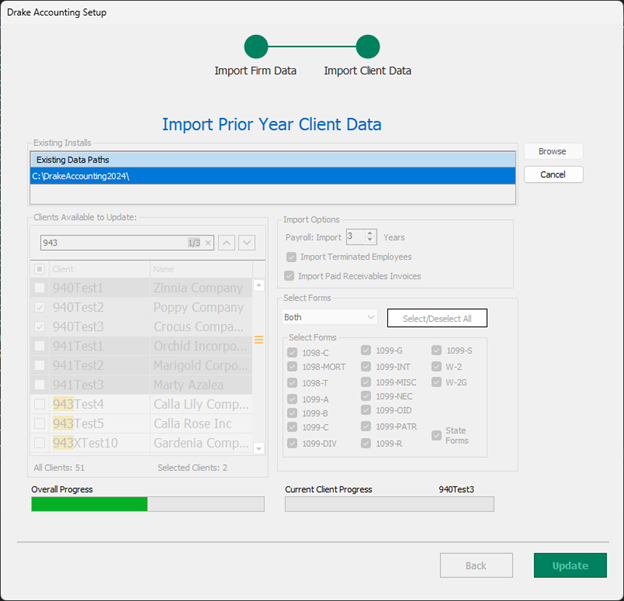
Task: Jump to next search match using down arrow
Action: (x=247, y=243)
